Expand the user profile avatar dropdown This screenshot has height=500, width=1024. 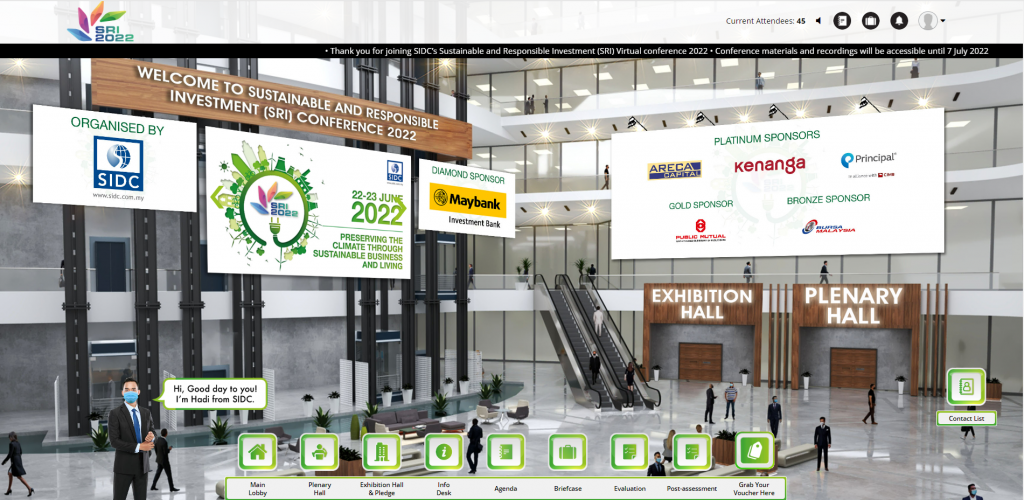pyautogui.click(x=932, y=21)
